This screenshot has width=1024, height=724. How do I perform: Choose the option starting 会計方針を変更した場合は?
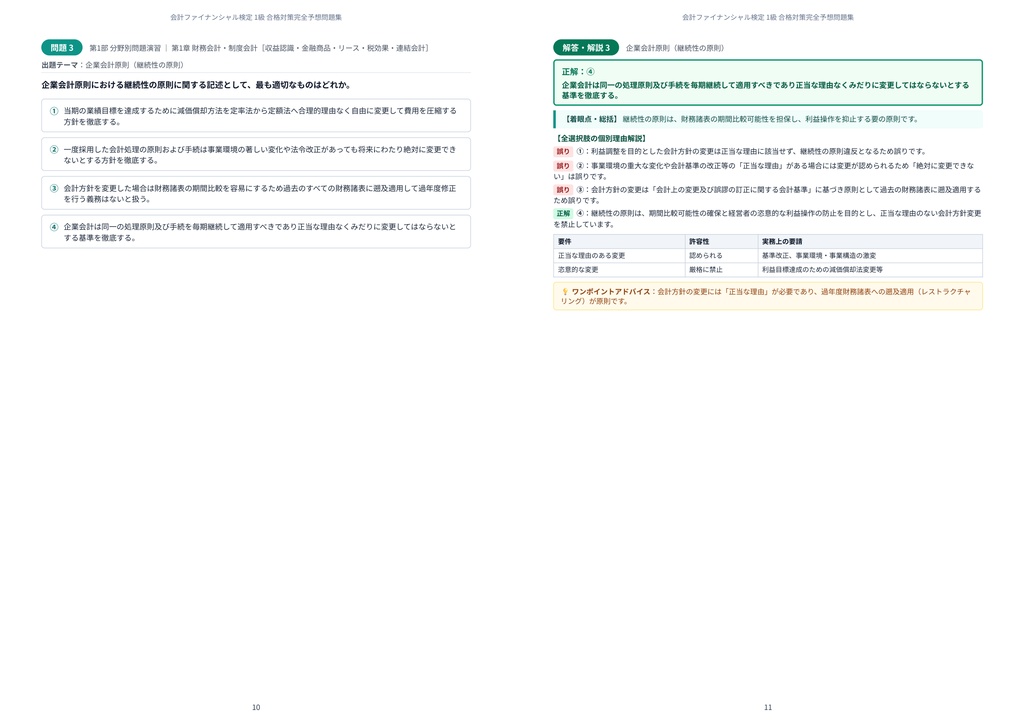(256, 193)
